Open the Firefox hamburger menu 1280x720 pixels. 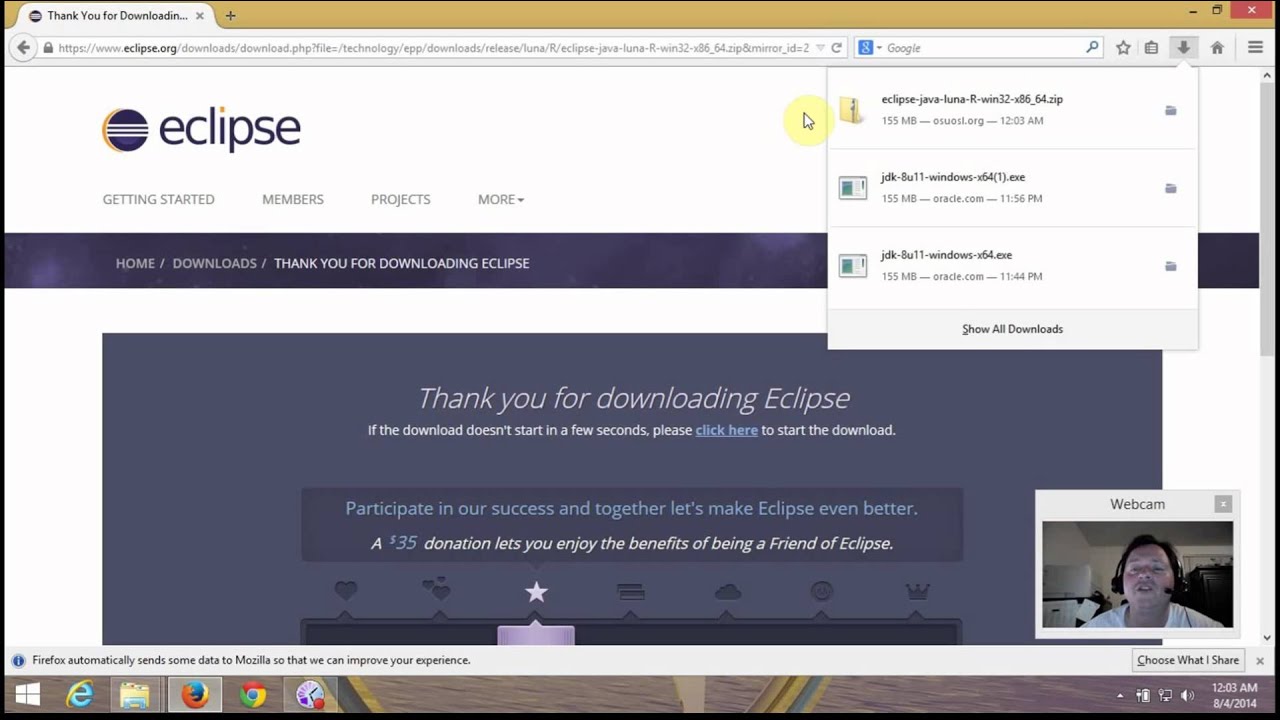click(1255, 47)
